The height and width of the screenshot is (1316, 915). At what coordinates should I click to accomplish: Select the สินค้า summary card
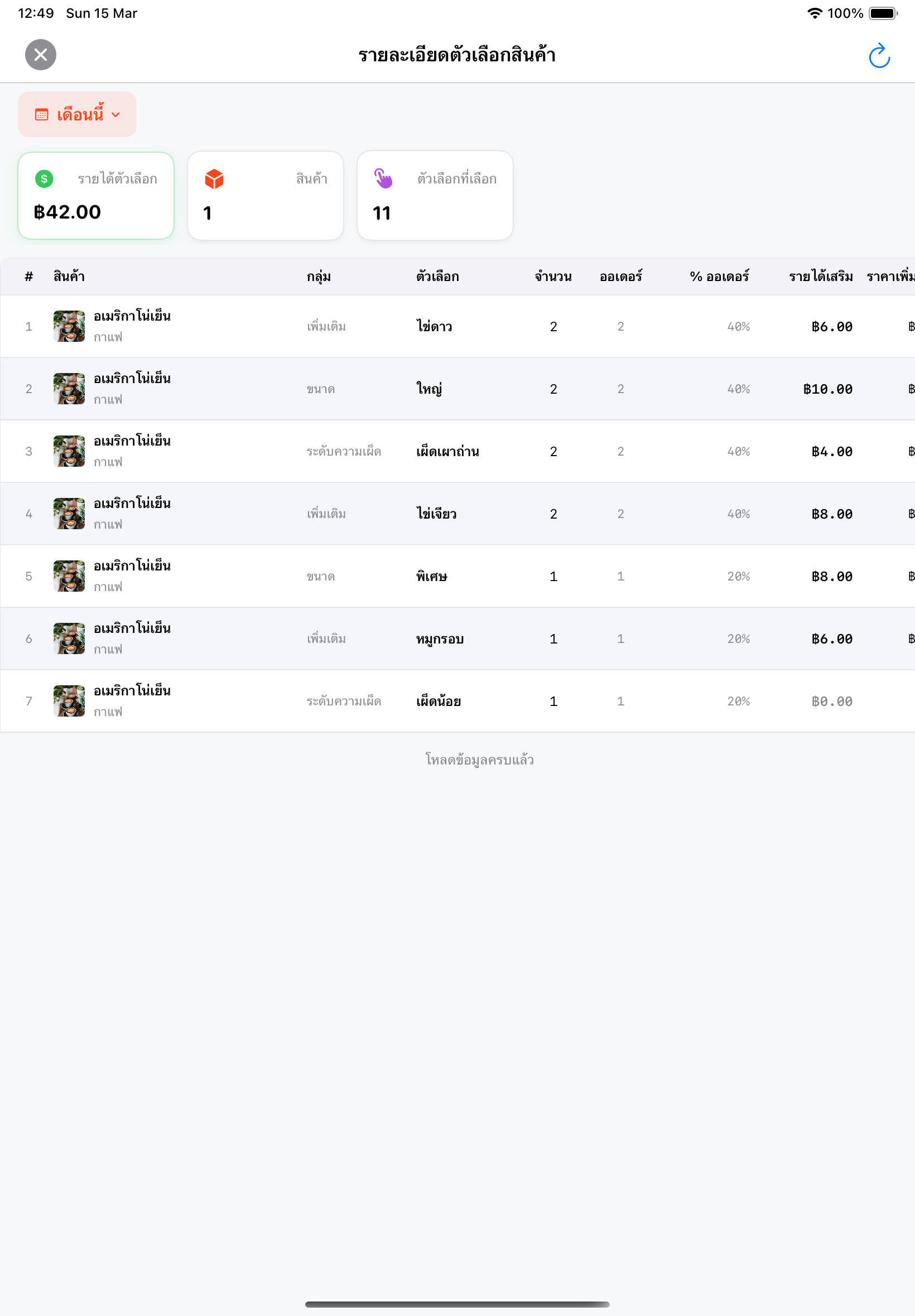[266, 195]
